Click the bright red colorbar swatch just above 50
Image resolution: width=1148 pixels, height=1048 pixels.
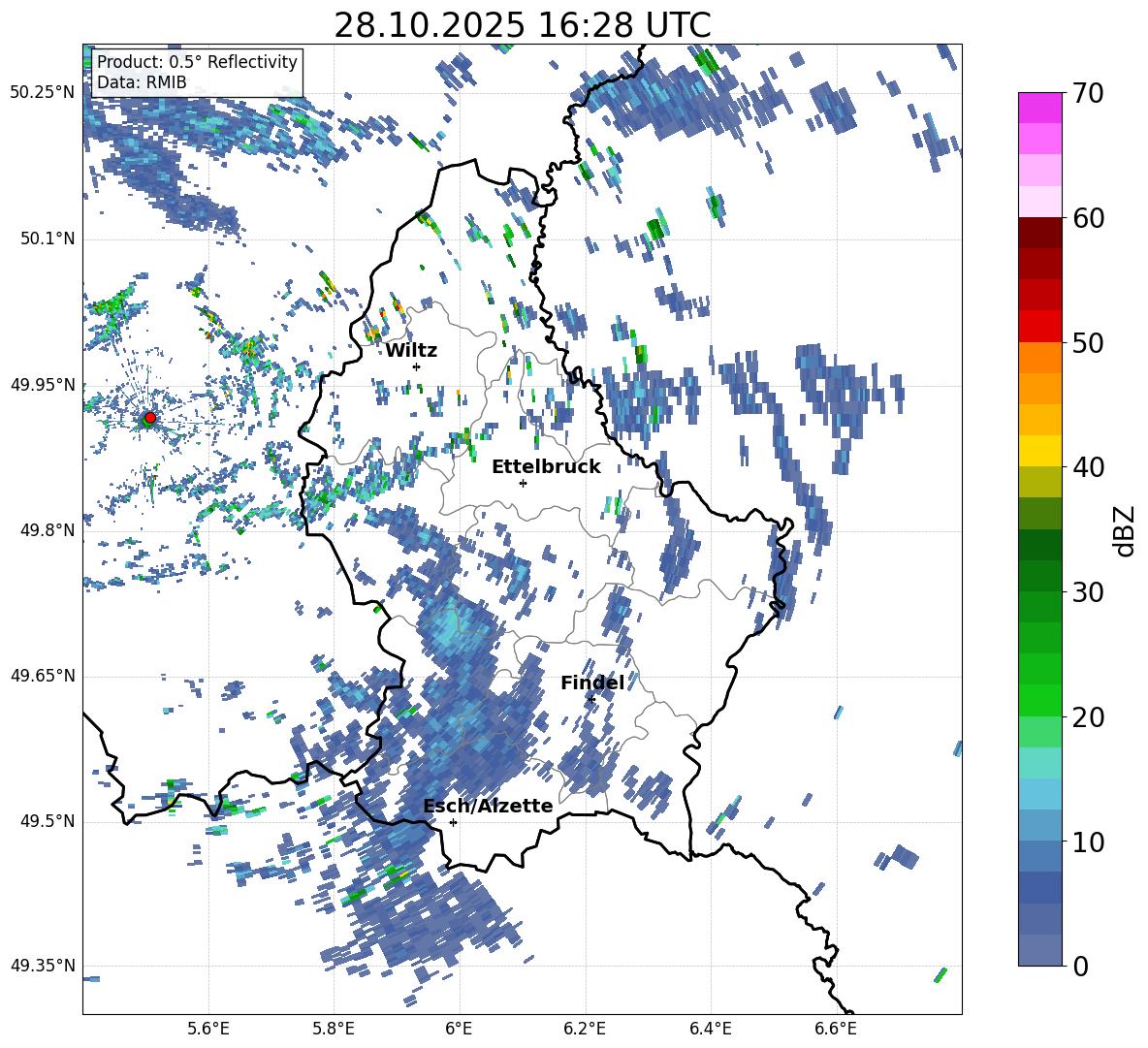click(1040, 327)
